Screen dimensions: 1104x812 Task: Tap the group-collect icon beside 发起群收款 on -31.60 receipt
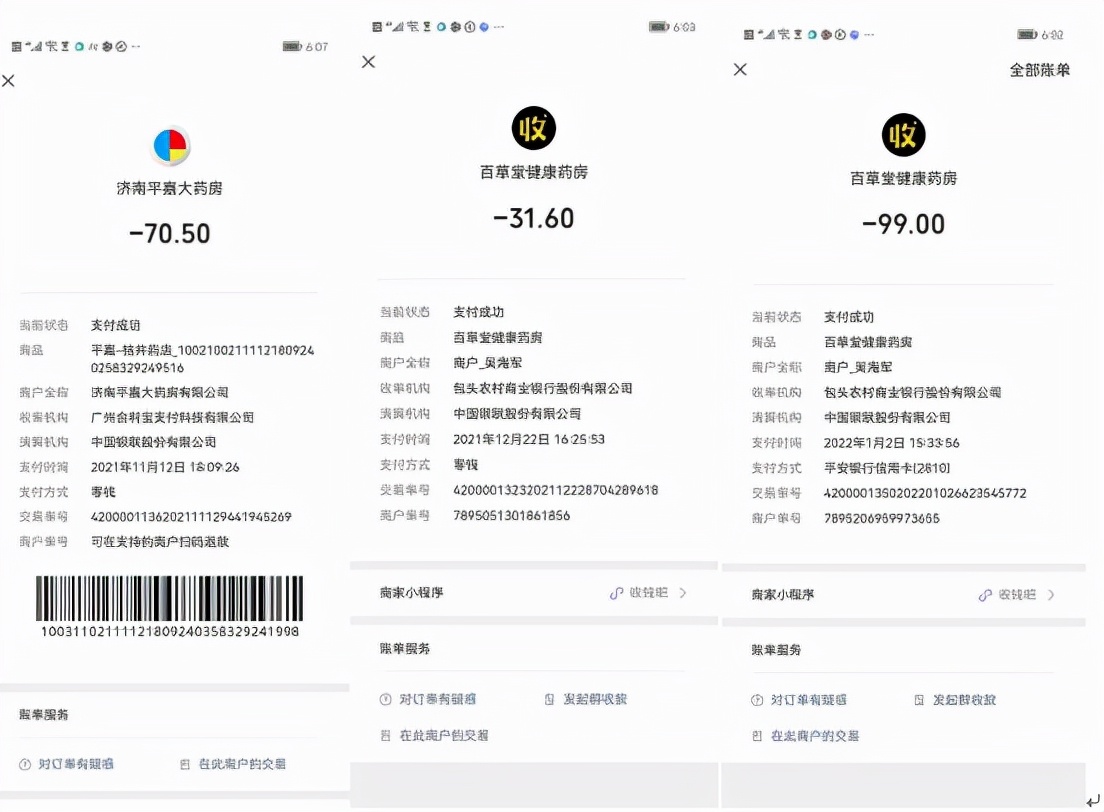549,699
